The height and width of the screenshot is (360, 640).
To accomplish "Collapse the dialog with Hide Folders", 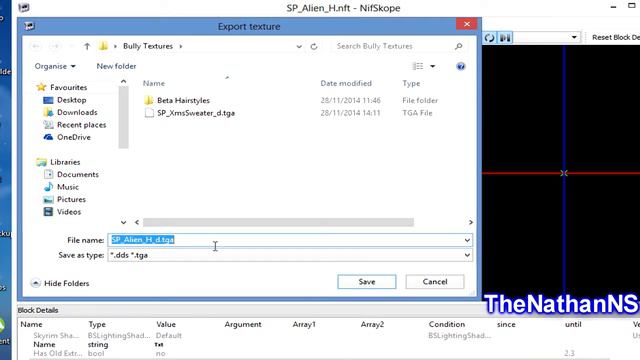I will (60, 283).
